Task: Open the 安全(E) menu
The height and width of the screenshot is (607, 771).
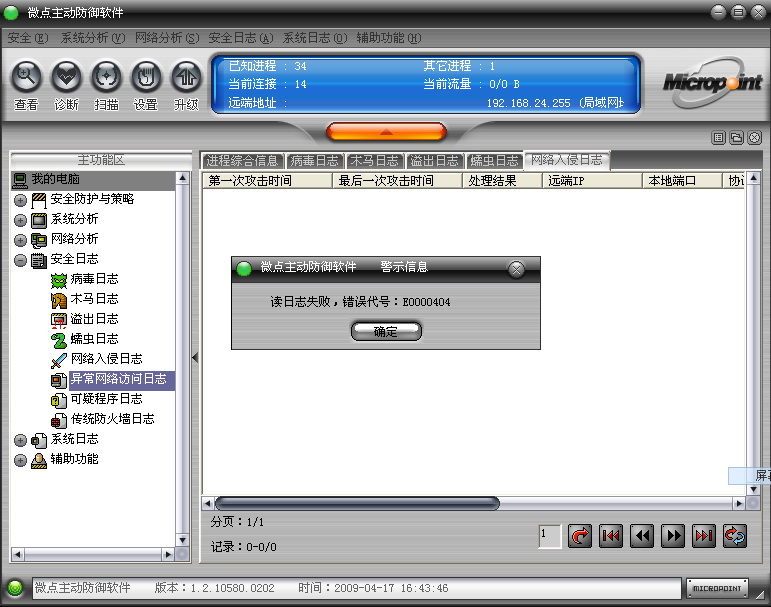Action: [x=28, y=38]
